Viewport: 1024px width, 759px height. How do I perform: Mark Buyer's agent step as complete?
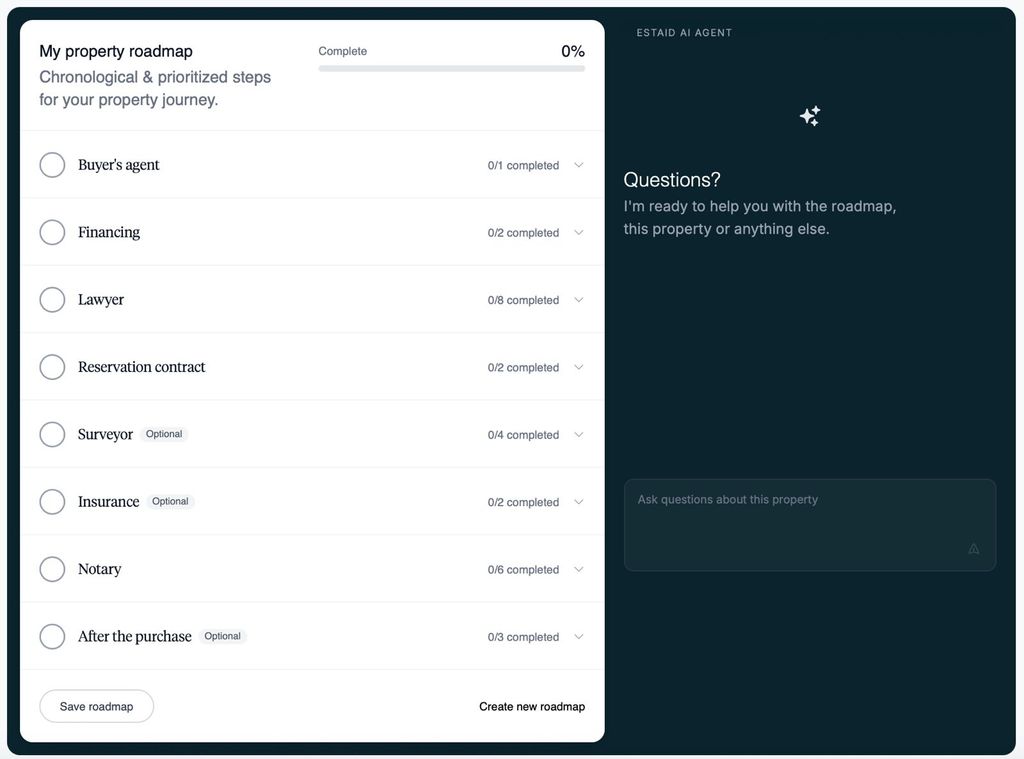pyautogui.click(x=52, y=165)
